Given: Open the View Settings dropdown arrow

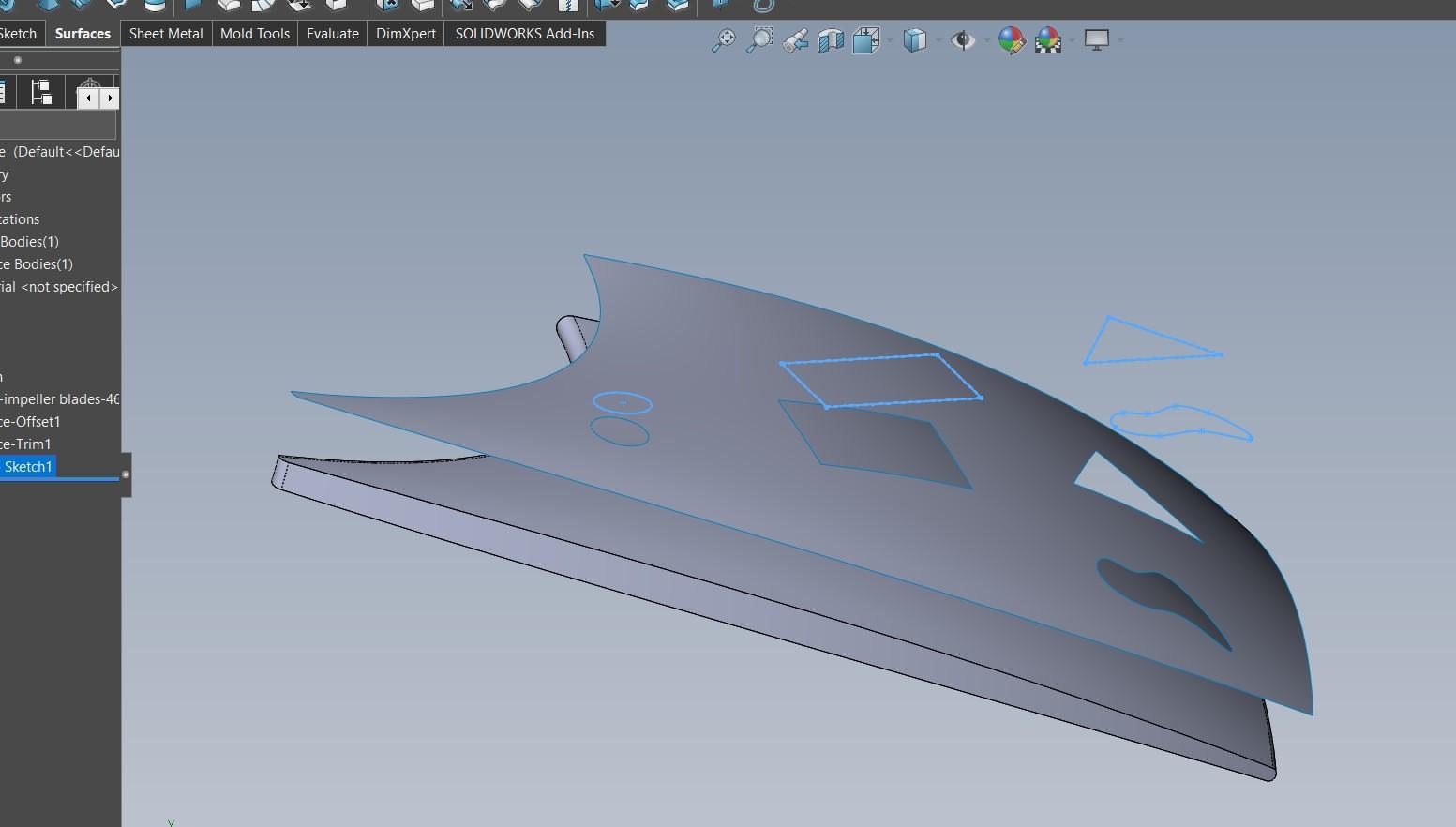Looking at the screenshot, I should coord(1120,40).
